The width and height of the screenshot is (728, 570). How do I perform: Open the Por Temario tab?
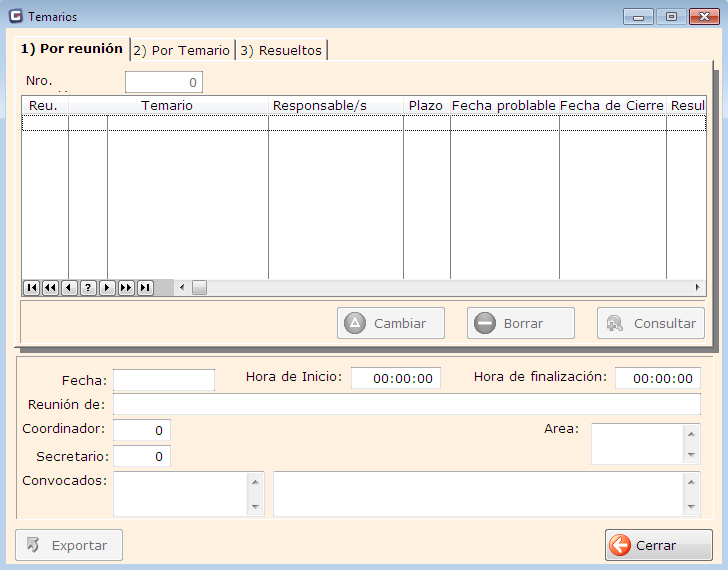click(182, 51)
